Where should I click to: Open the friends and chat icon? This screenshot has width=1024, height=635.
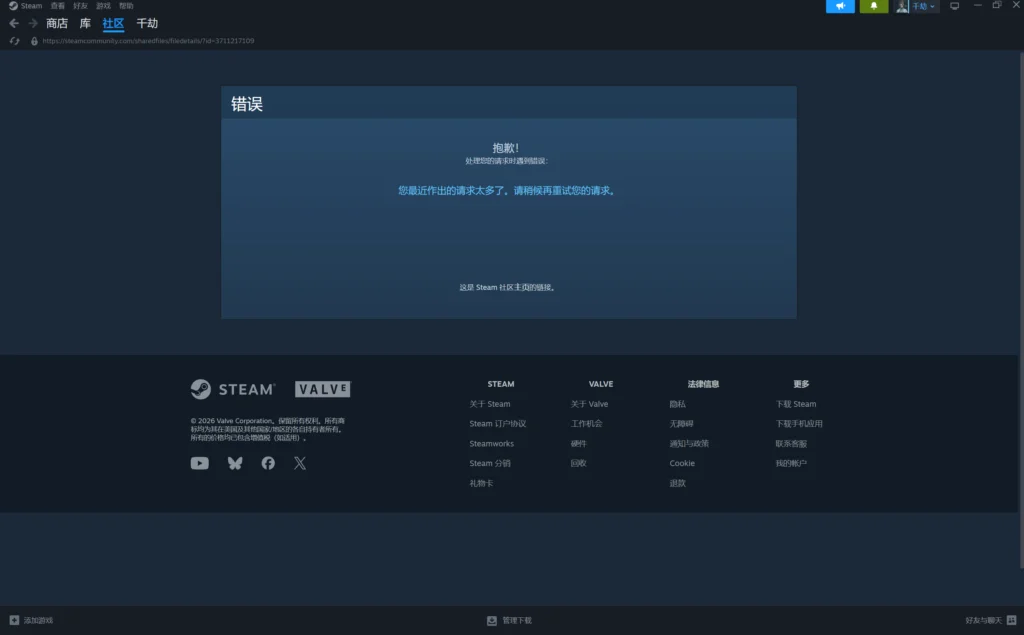click(1012, 620)
